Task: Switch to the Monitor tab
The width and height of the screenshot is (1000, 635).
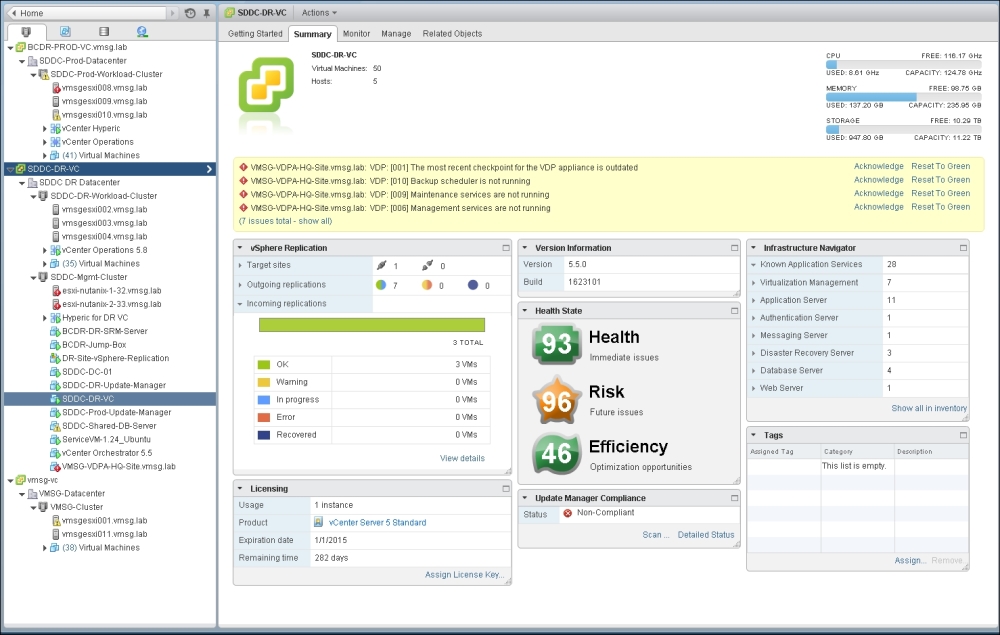Action: pyautogui.click(x=356, y=34)
